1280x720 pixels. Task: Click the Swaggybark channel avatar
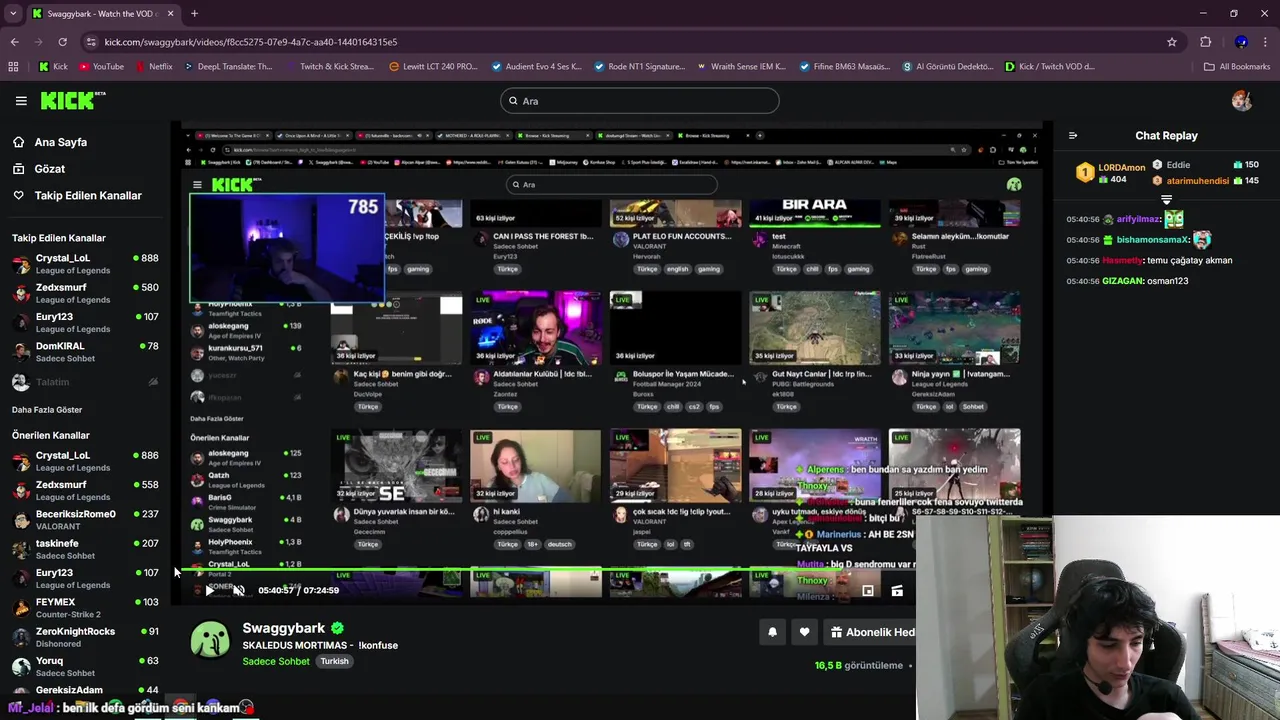pos(210,640)
